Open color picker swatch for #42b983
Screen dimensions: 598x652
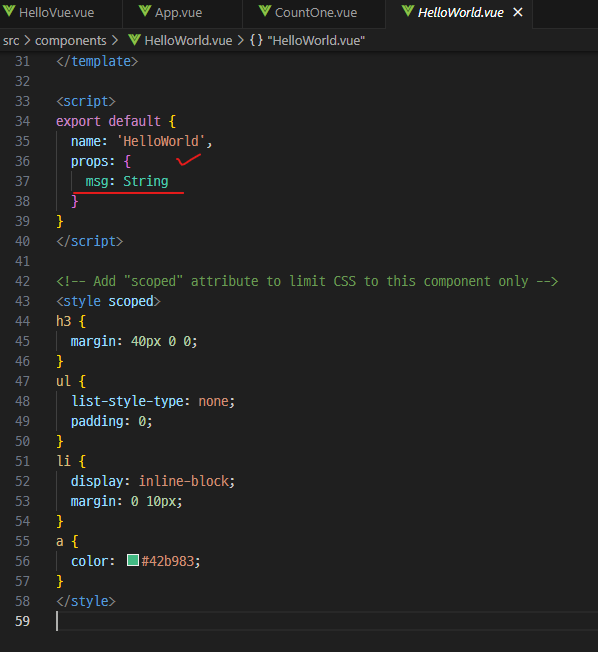(133, 560)
